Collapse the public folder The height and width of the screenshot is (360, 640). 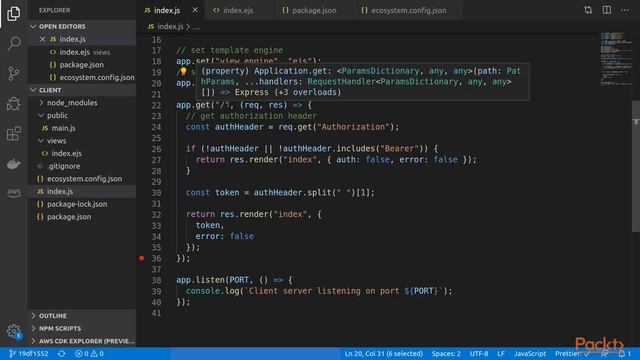click(82, 116)
